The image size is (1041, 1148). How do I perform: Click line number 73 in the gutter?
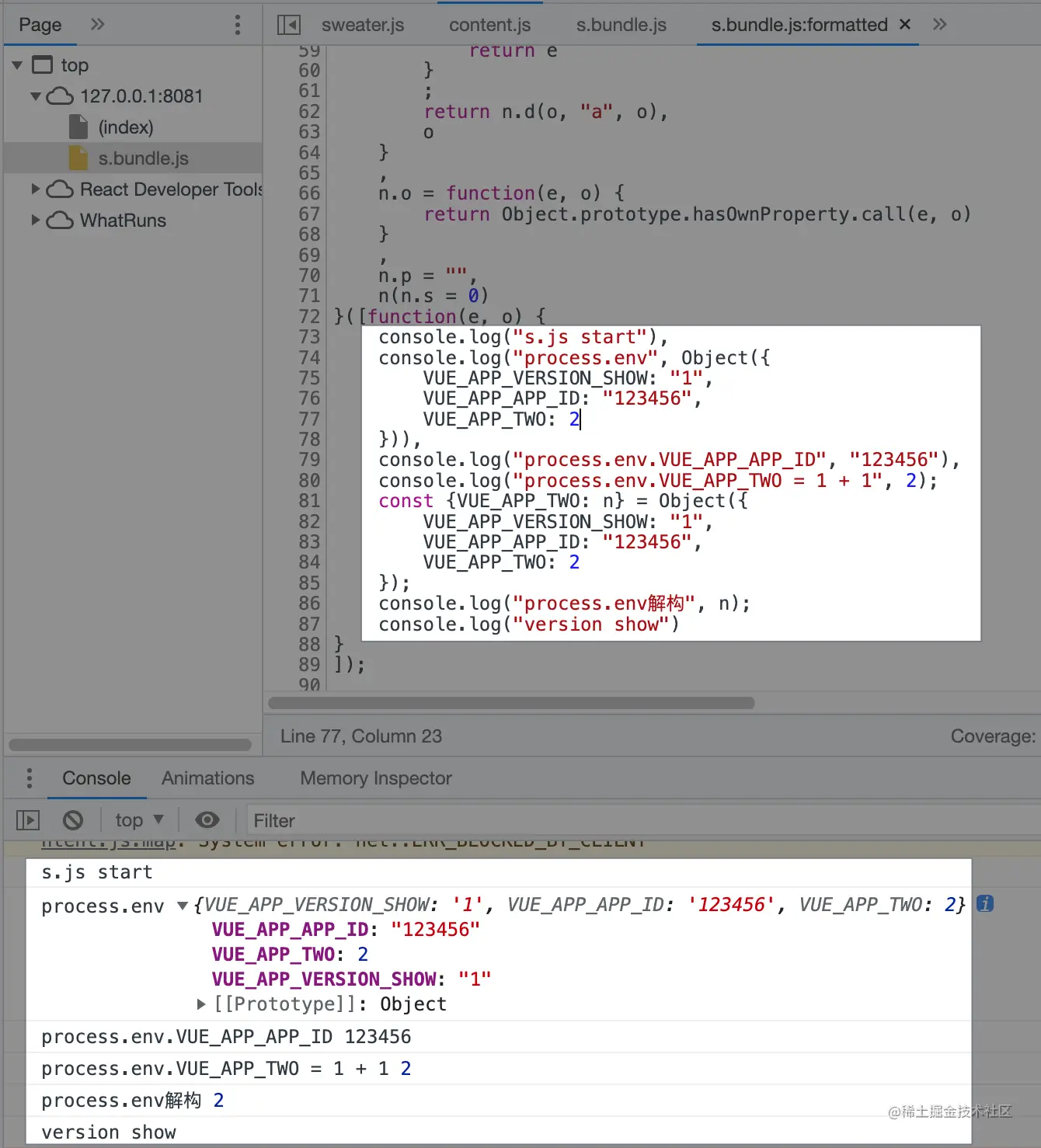point(309,337)
